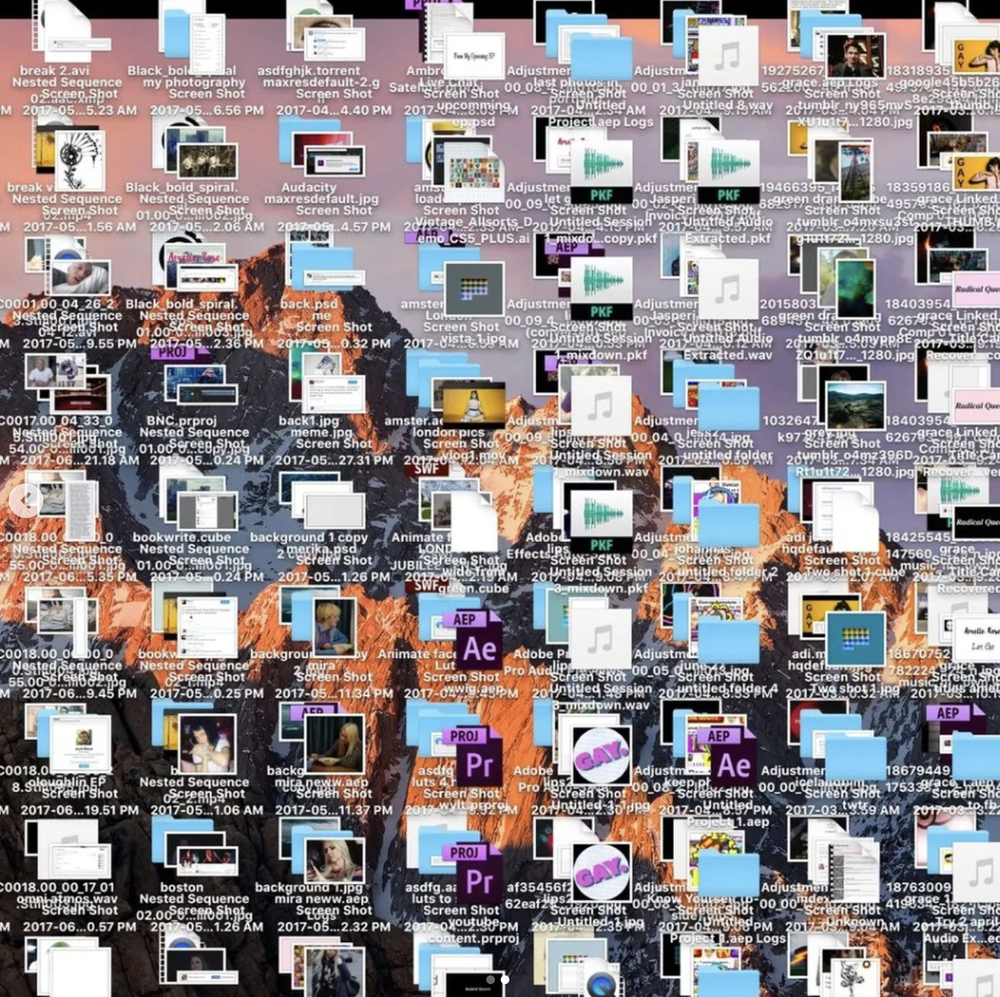
Task: Select the 'boston' folder name
Action: 182,887
